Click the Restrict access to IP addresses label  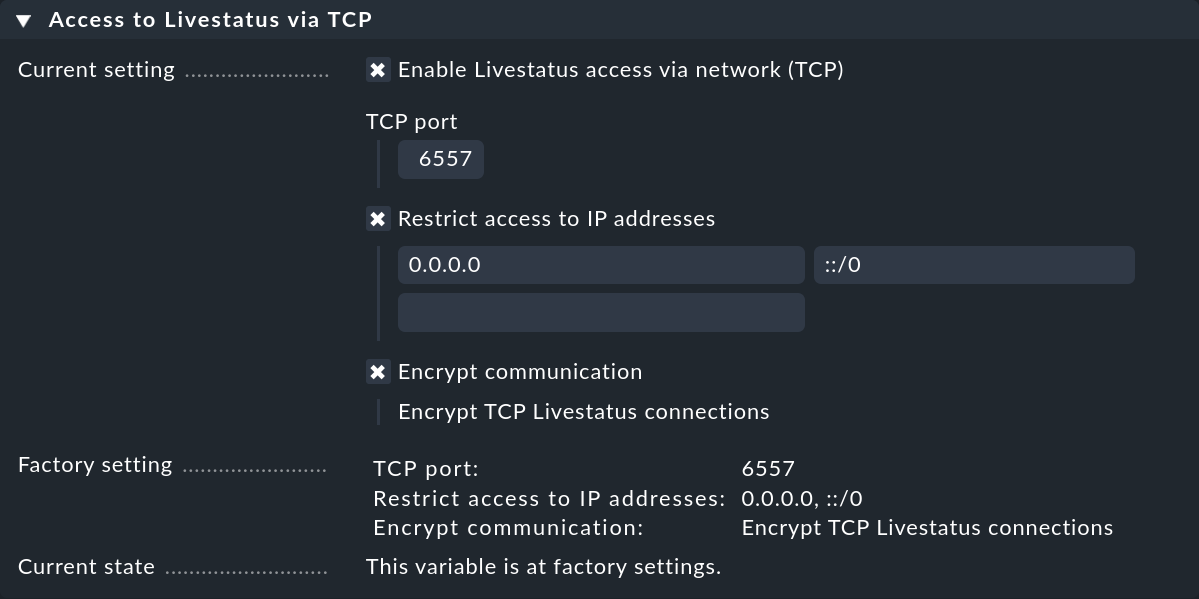point(556,218)
